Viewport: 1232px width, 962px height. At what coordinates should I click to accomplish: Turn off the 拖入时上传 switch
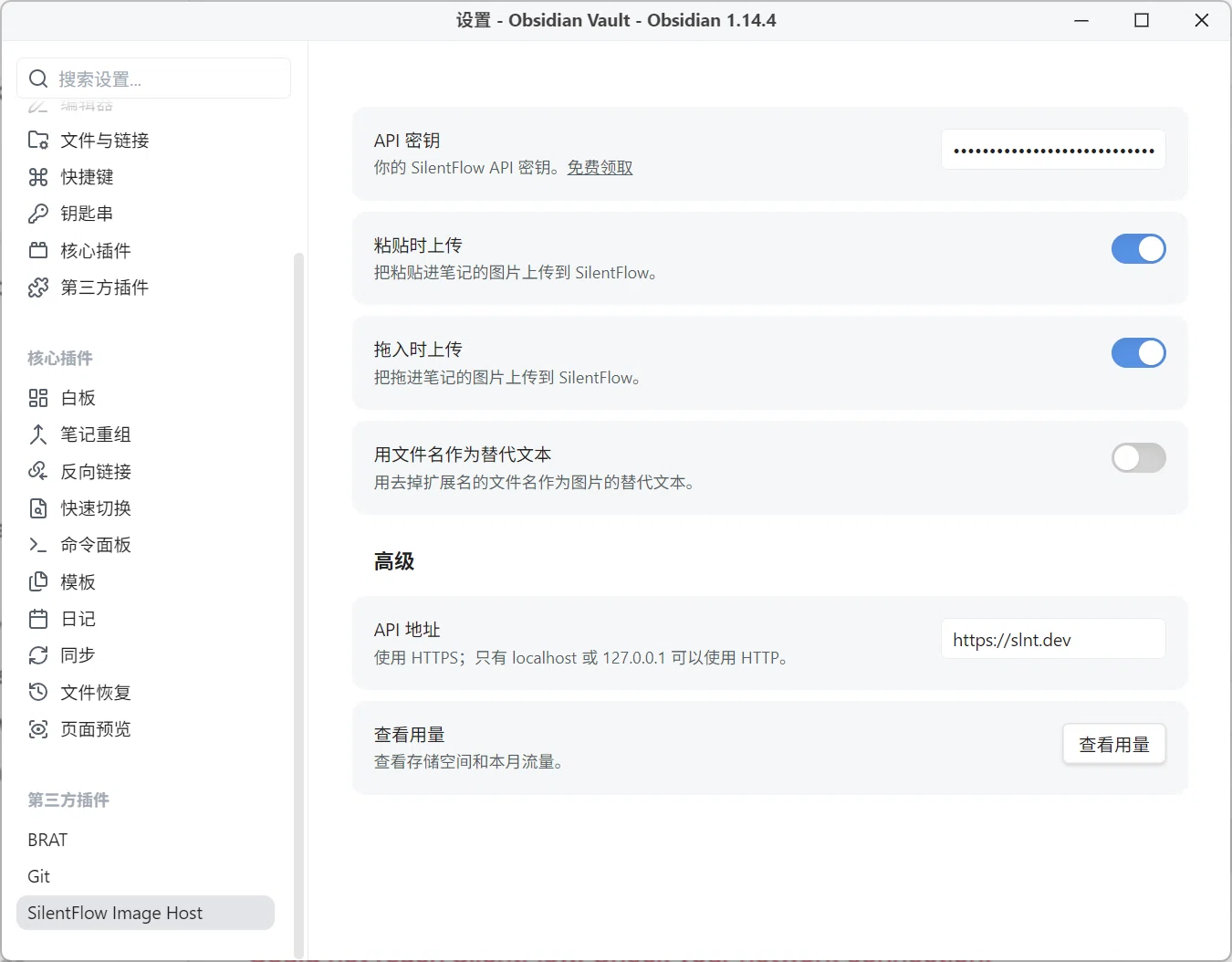coord(1138,353)
